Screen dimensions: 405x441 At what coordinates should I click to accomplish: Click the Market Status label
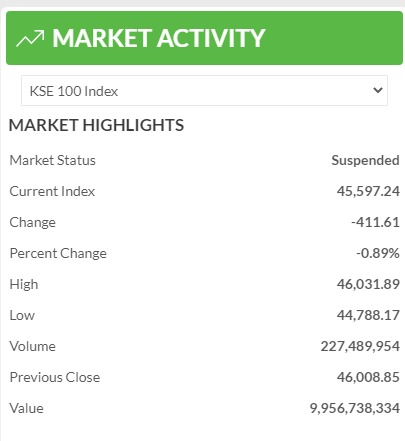[x=53, y=160]
